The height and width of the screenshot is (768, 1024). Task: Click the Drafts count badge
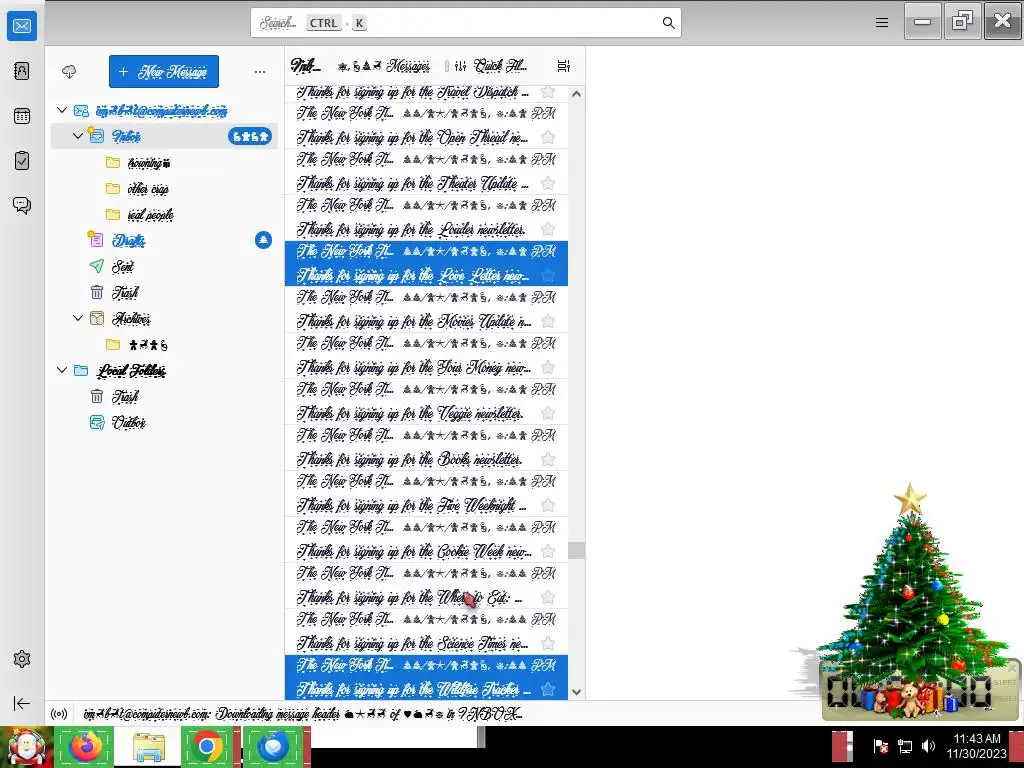click(x=263, y=240)
